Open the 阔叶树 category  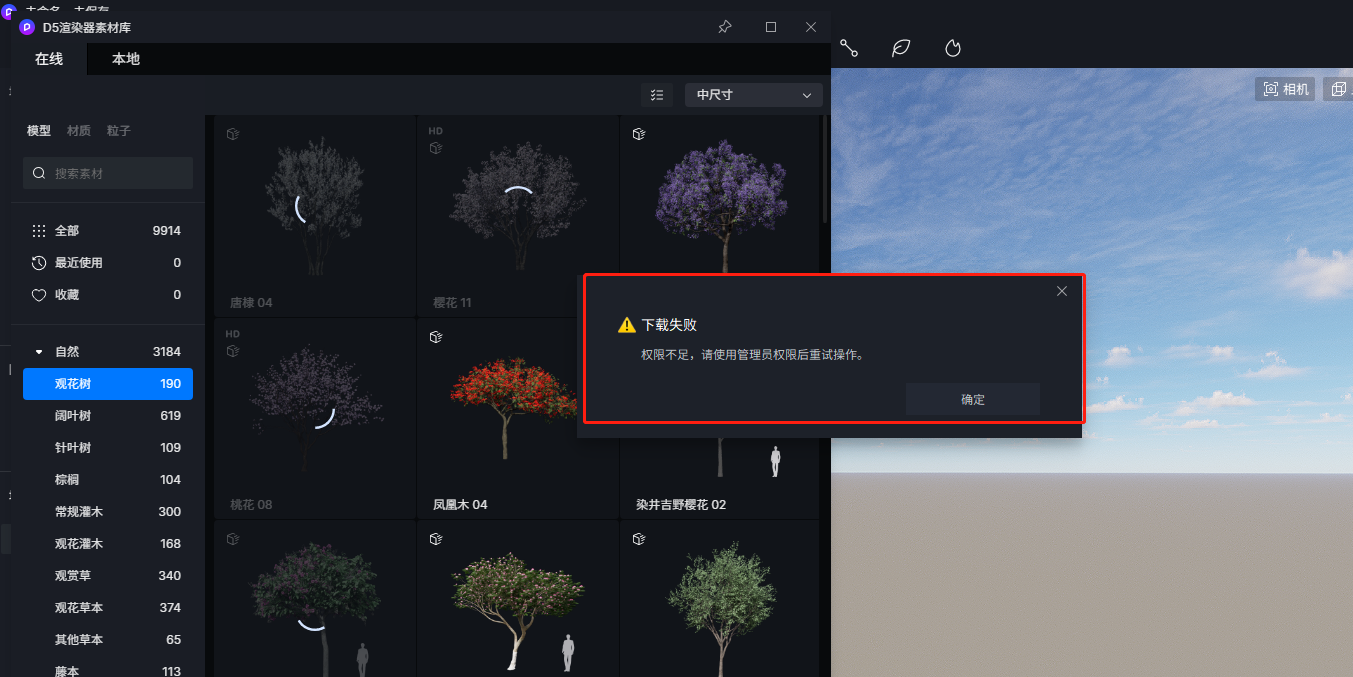click(108, 416)
